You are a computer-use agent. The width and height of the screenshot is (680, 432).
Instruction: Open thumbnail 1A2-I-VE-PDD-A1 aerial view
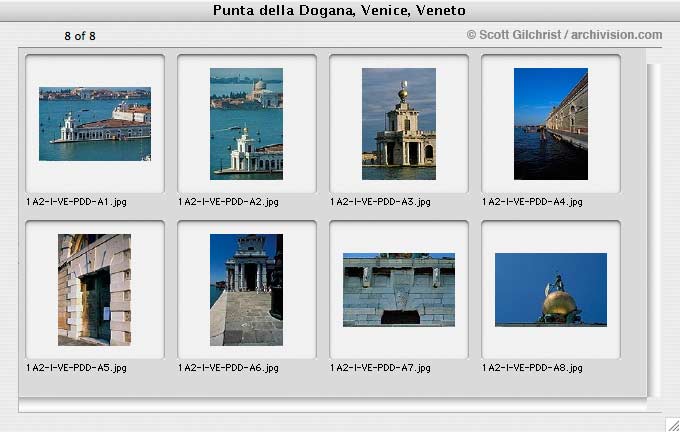coord(95,124)
